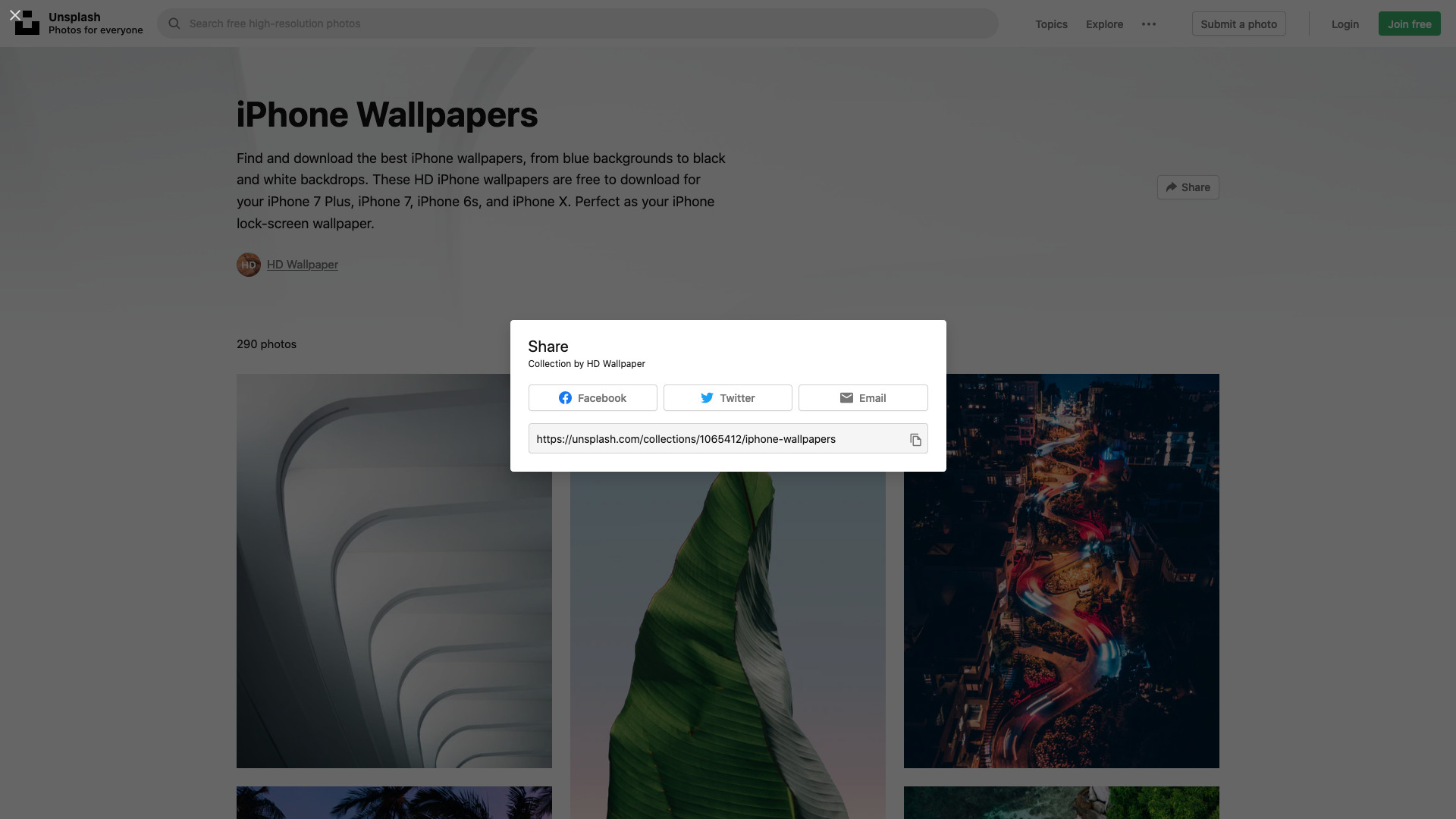1456x819 pixels.
Task: Open the Login link
Action: tap(1345, 24)
